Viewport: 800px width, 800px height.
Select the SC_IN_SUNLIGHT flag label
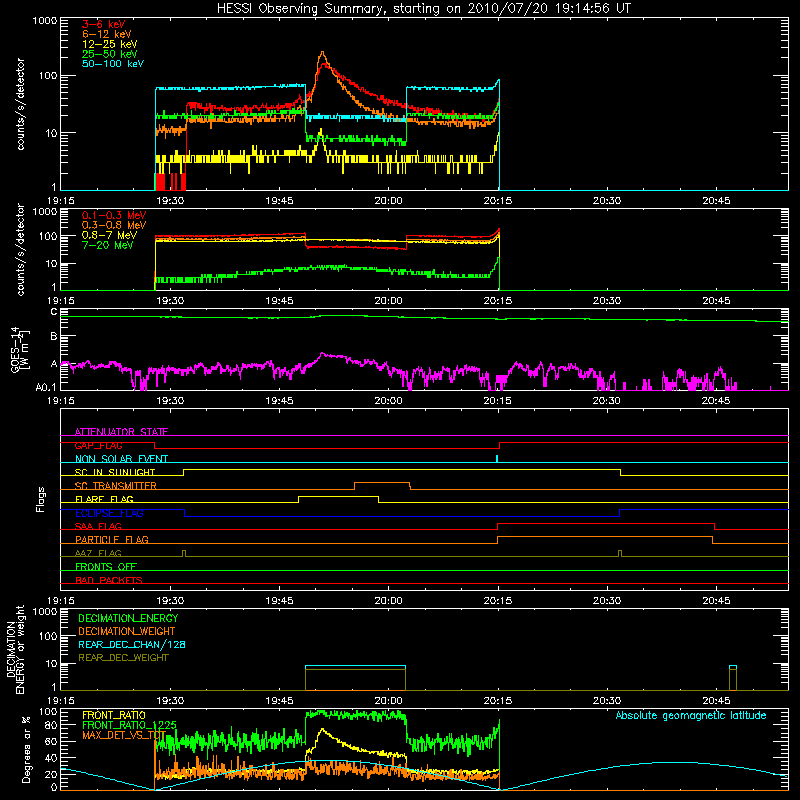pyautogui.click(x=115, y=472)
